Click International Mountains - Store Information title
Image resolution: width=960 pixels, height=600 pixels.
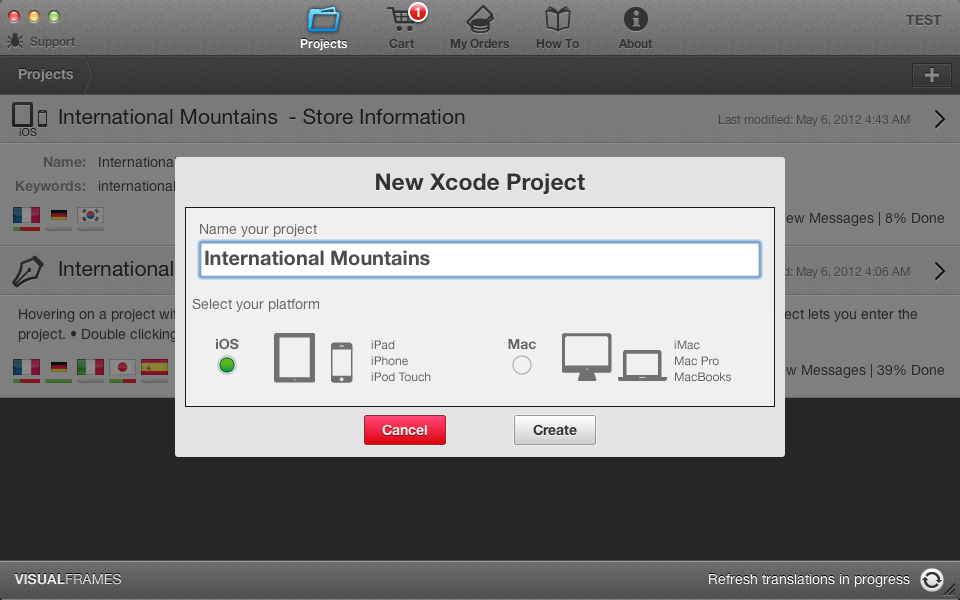pos(261,117)
